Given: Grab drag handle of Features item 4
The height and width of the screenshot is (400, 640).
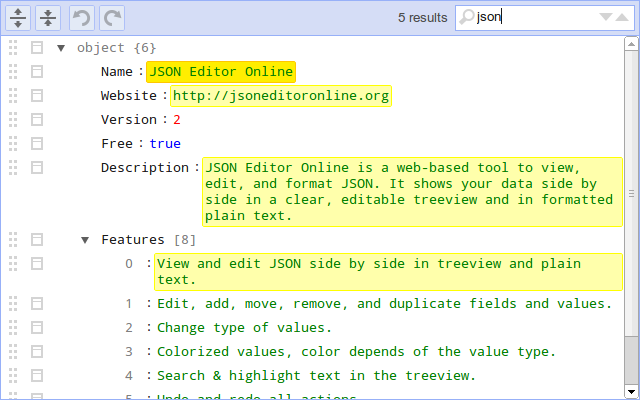Looking at the screenshot, I should (x=13, y=376).
